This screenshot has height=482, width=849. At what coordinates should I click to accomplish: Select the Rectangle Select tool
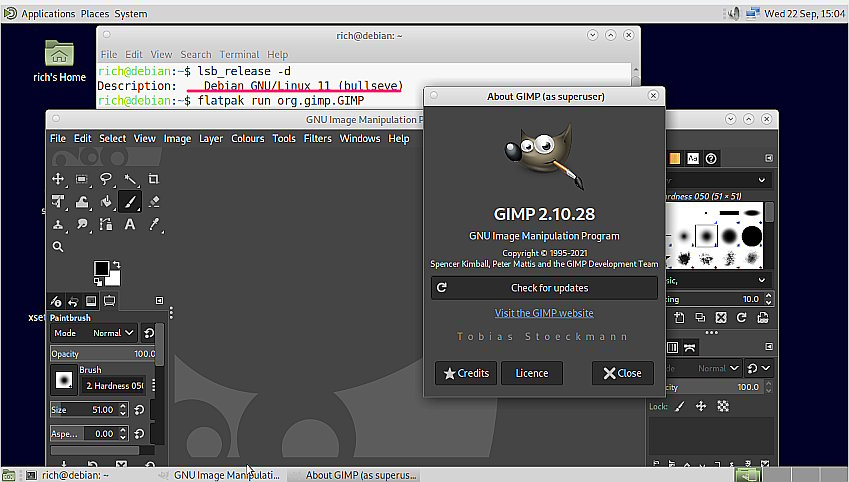pos(82,179)
